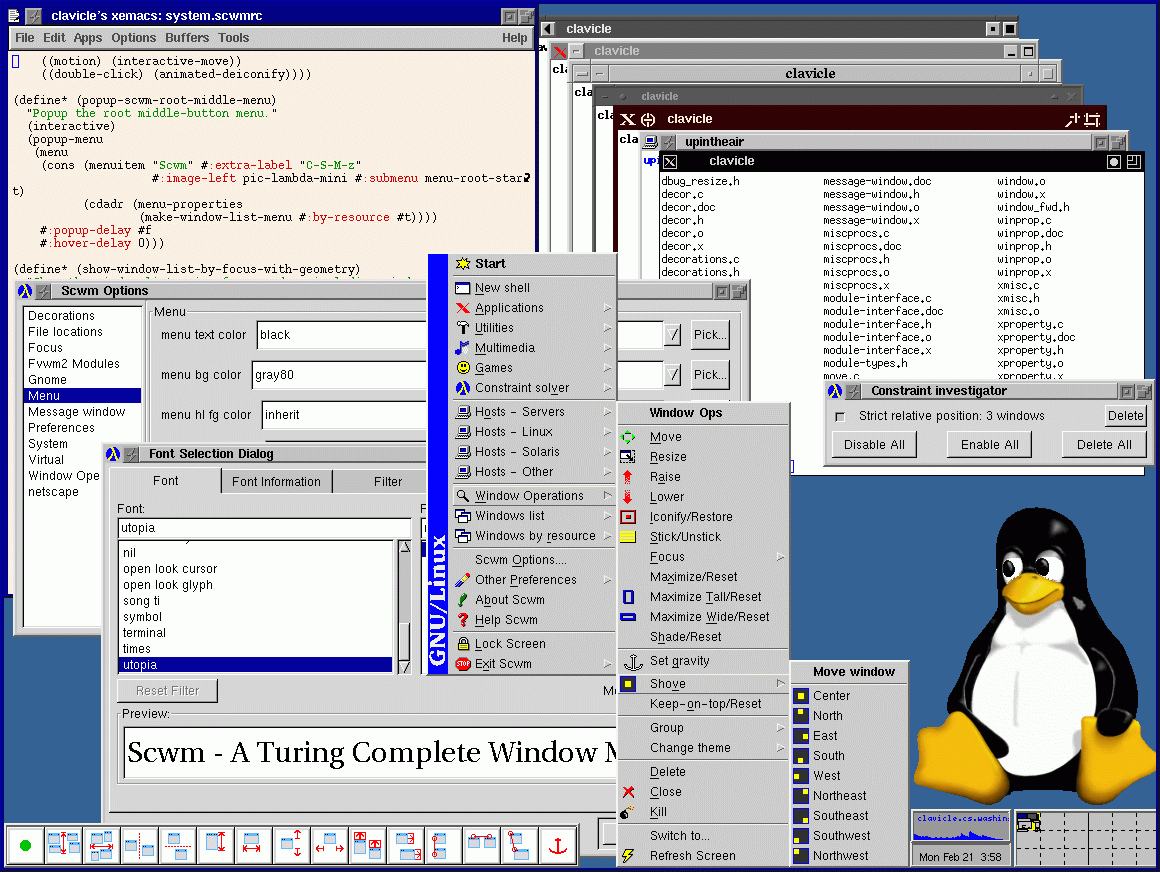1160x872 pixels.
Task: Choose the top-edge alignment constraint icon
Action: pos(368,845)
